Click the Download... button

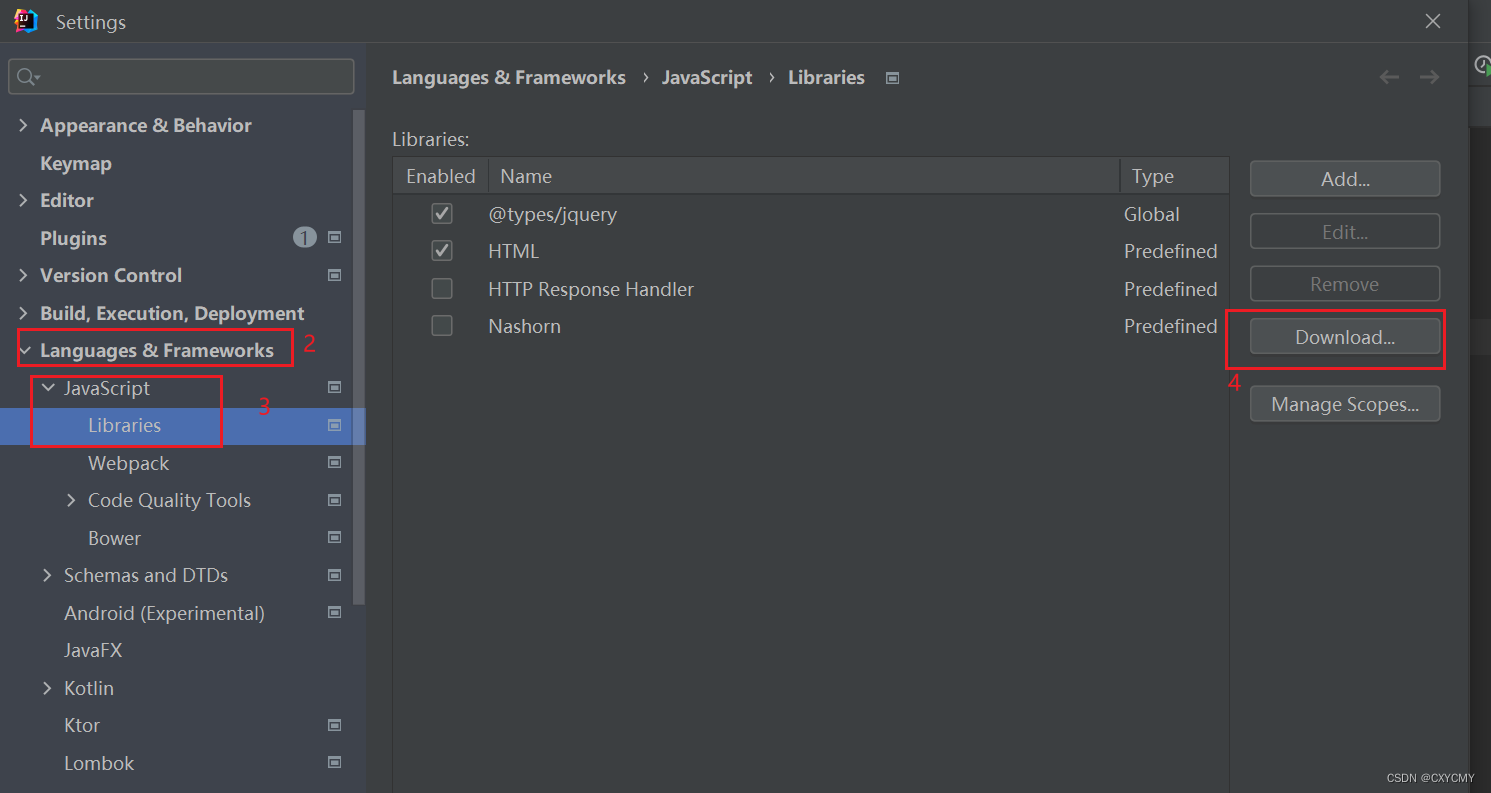point(1344,337)
